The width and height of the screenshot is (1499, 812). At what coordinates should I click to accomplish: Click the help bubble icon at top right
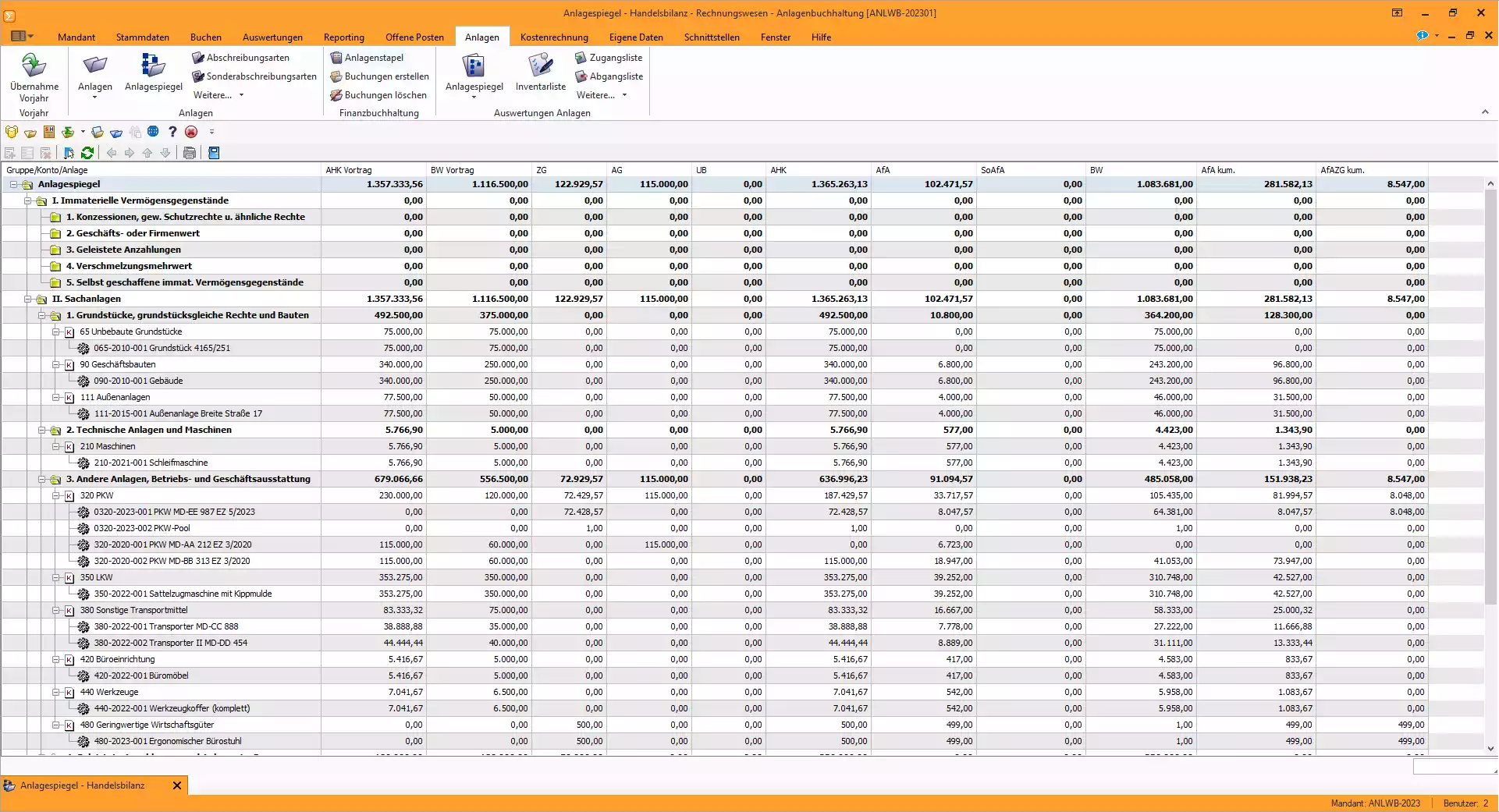1422,36
